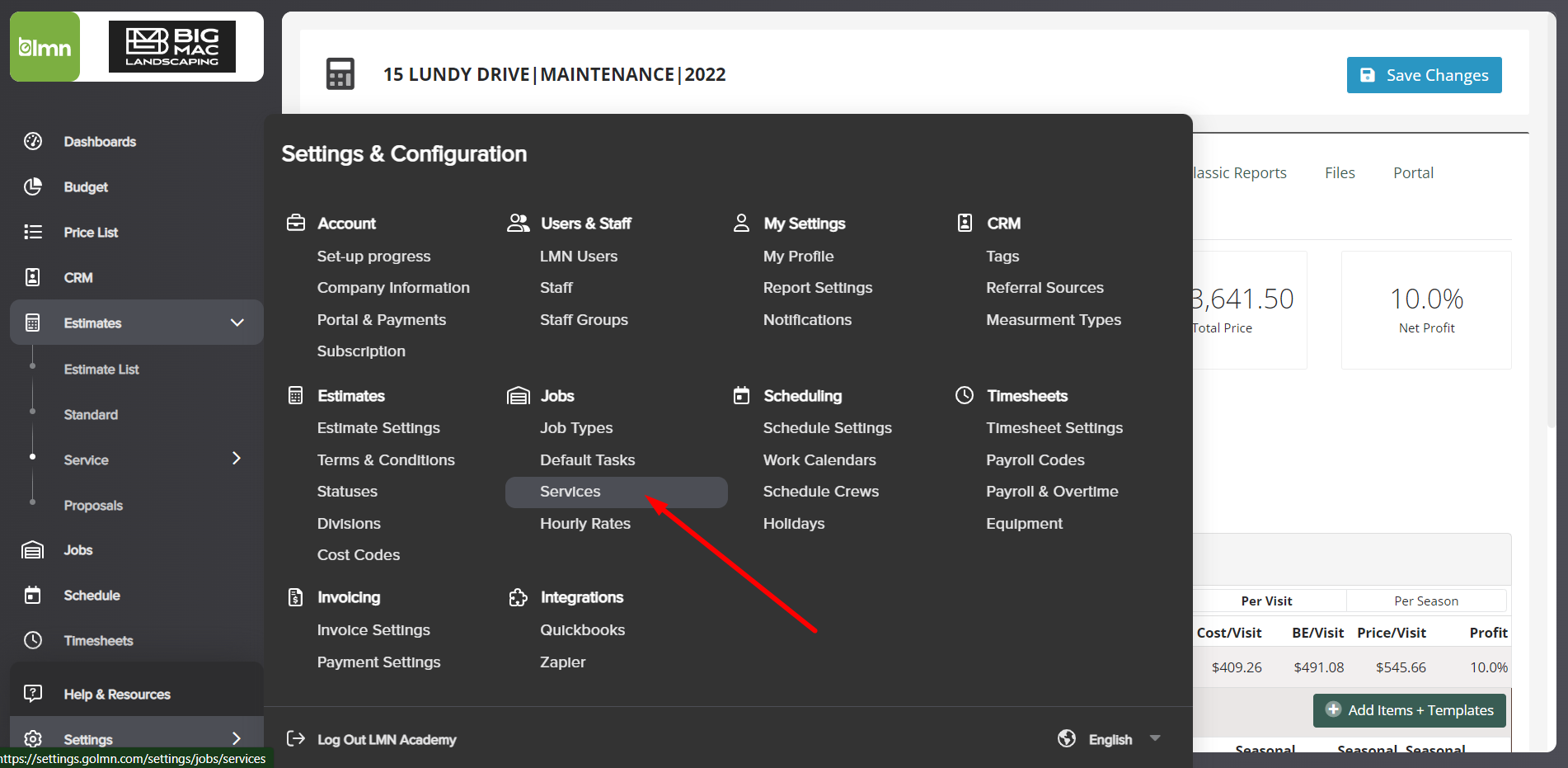Open Referral Sources link
1568x768 pixels.
click(x=1045, y=287)
